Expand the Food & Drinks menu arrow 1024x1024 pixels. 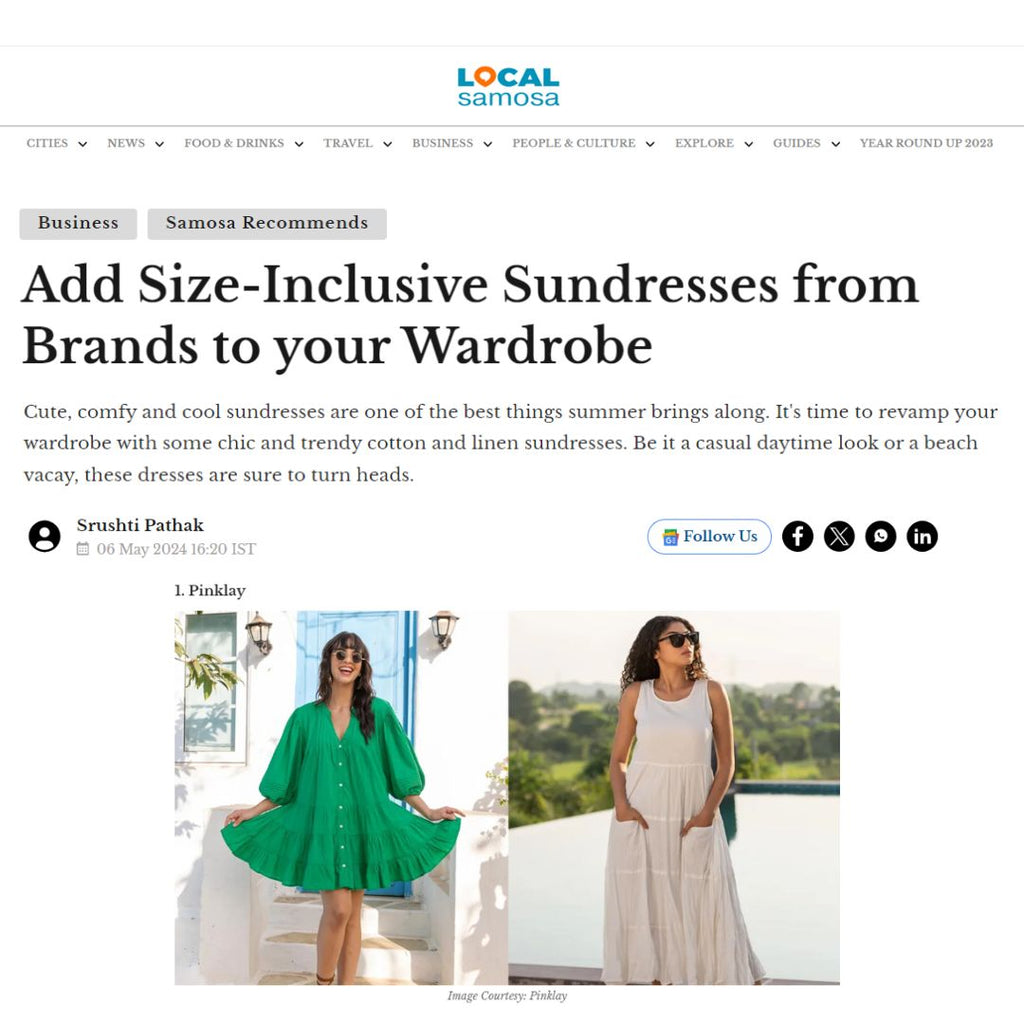(299, 144)
